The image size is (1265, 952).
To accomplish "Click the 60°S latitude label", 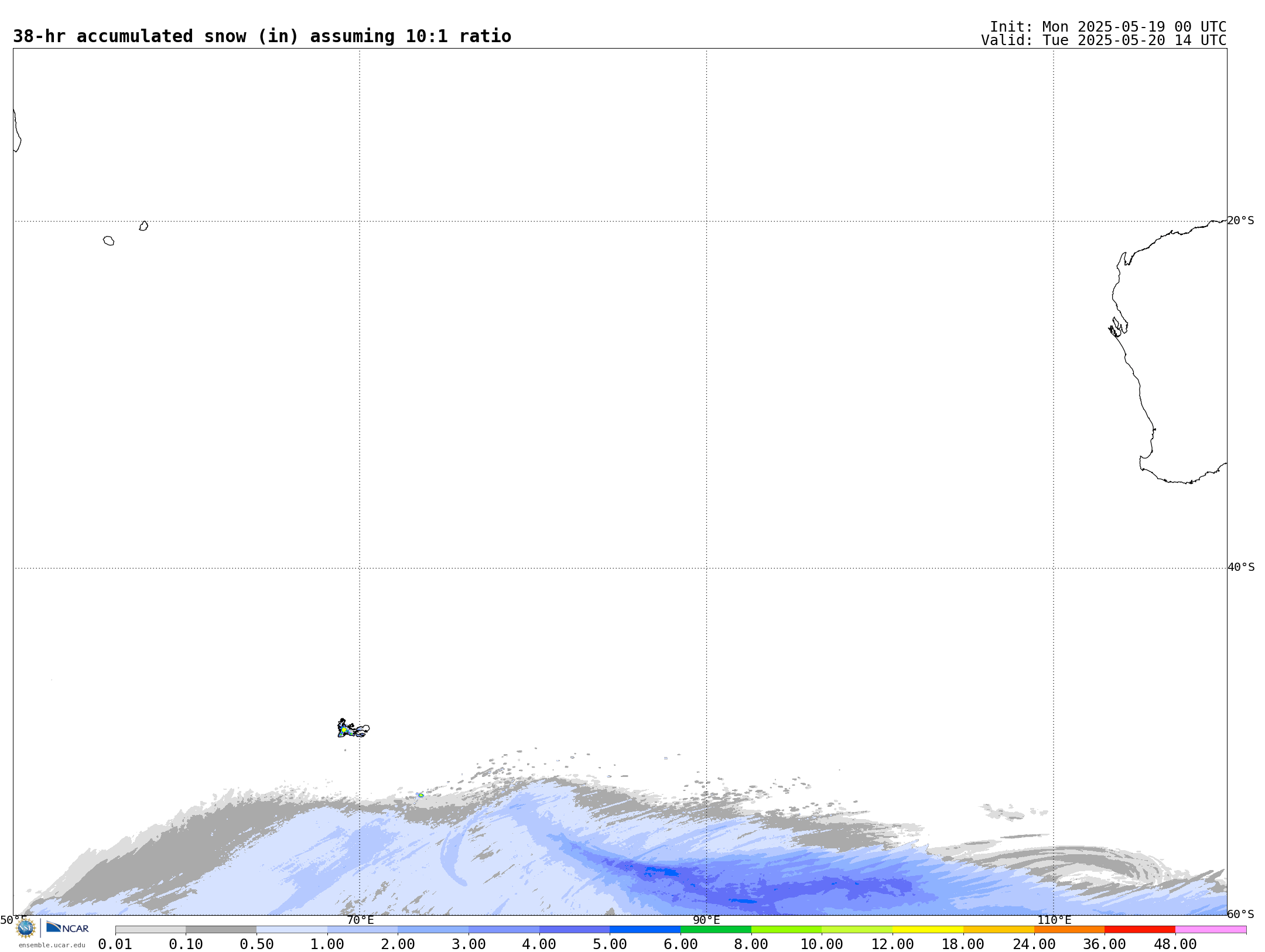I will click(x=1241, y=914).
